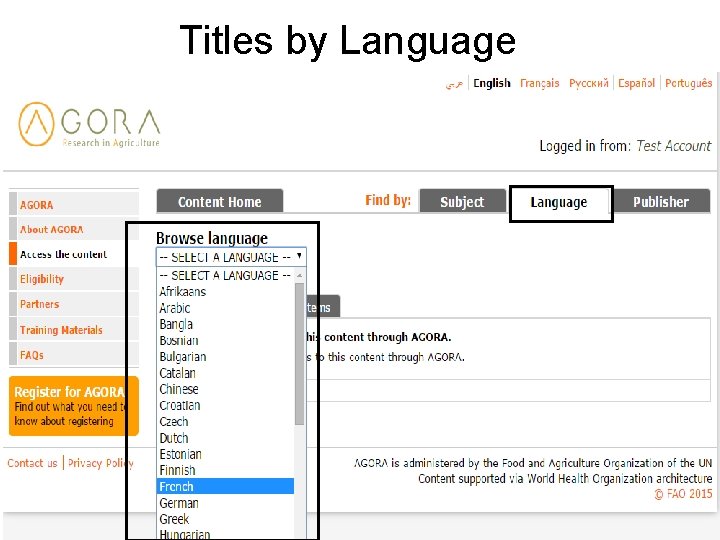Click the © FAO 2015 link
This screenshot has width=720, height=540.
tap(683, 494)
